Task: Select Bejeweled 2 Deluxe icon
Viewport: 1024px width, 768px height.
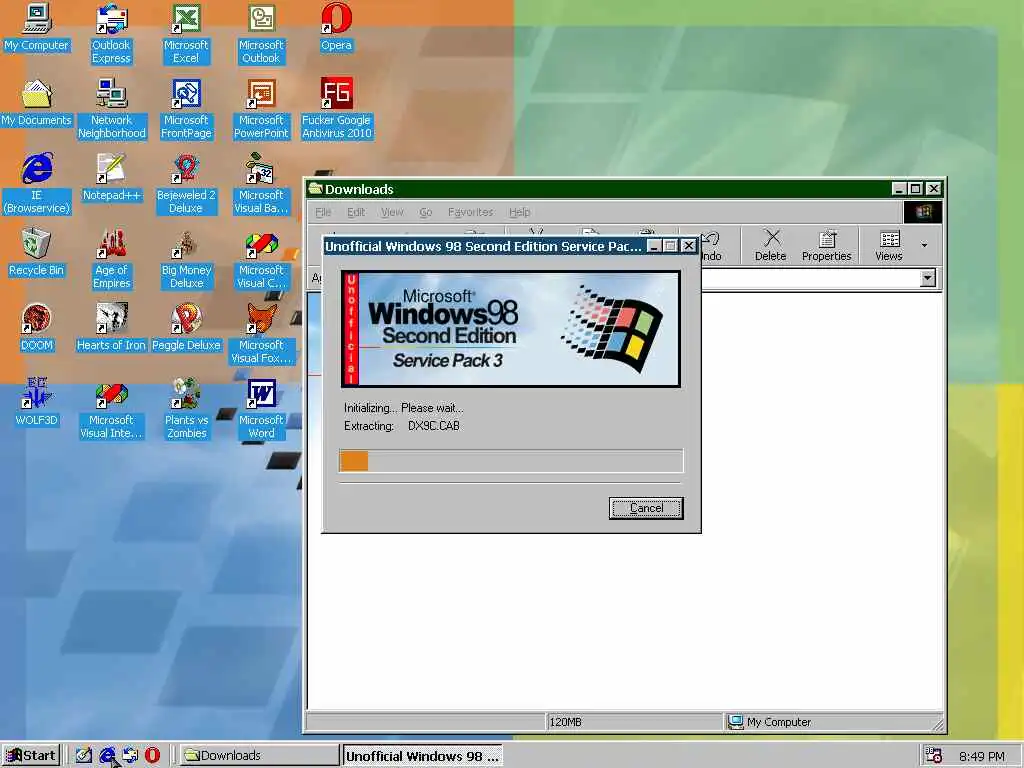Action: 186,184
